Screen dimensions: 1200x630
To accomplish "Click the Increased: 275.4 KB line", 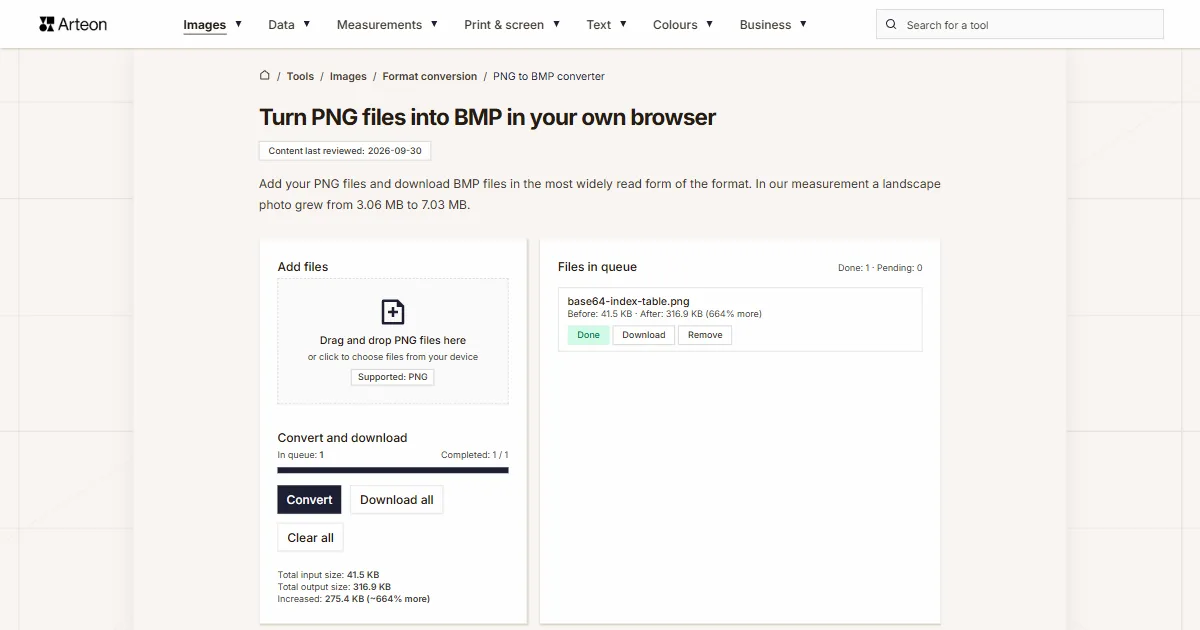I will click(353, 599).
